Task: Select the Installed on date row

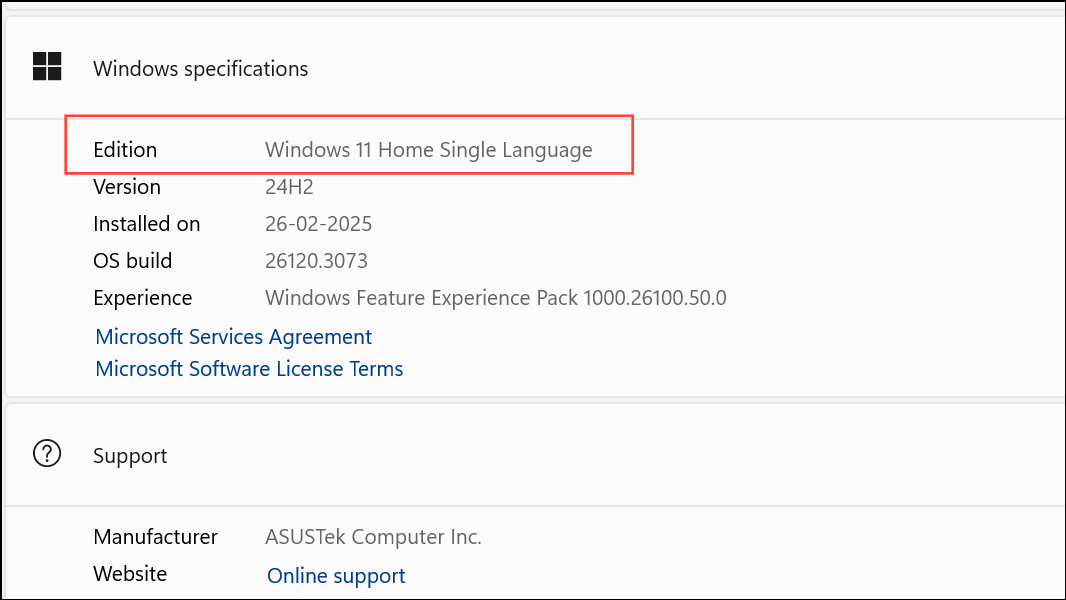Action: point(318,224)
